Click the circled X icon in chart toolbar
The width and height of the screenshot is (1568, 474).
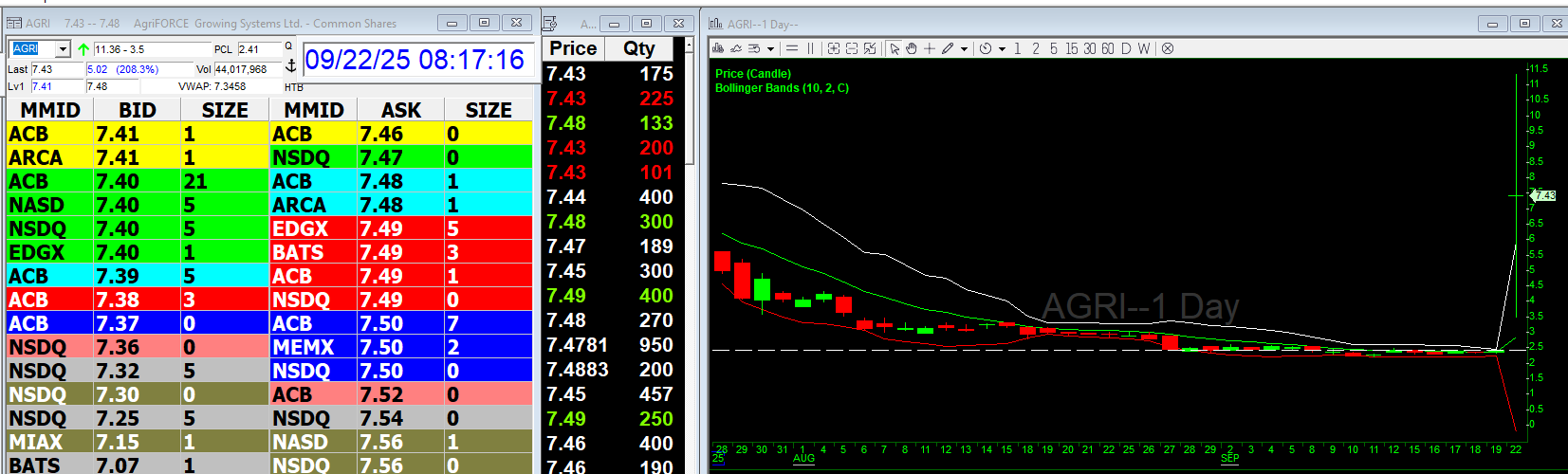click(1168, 48)
